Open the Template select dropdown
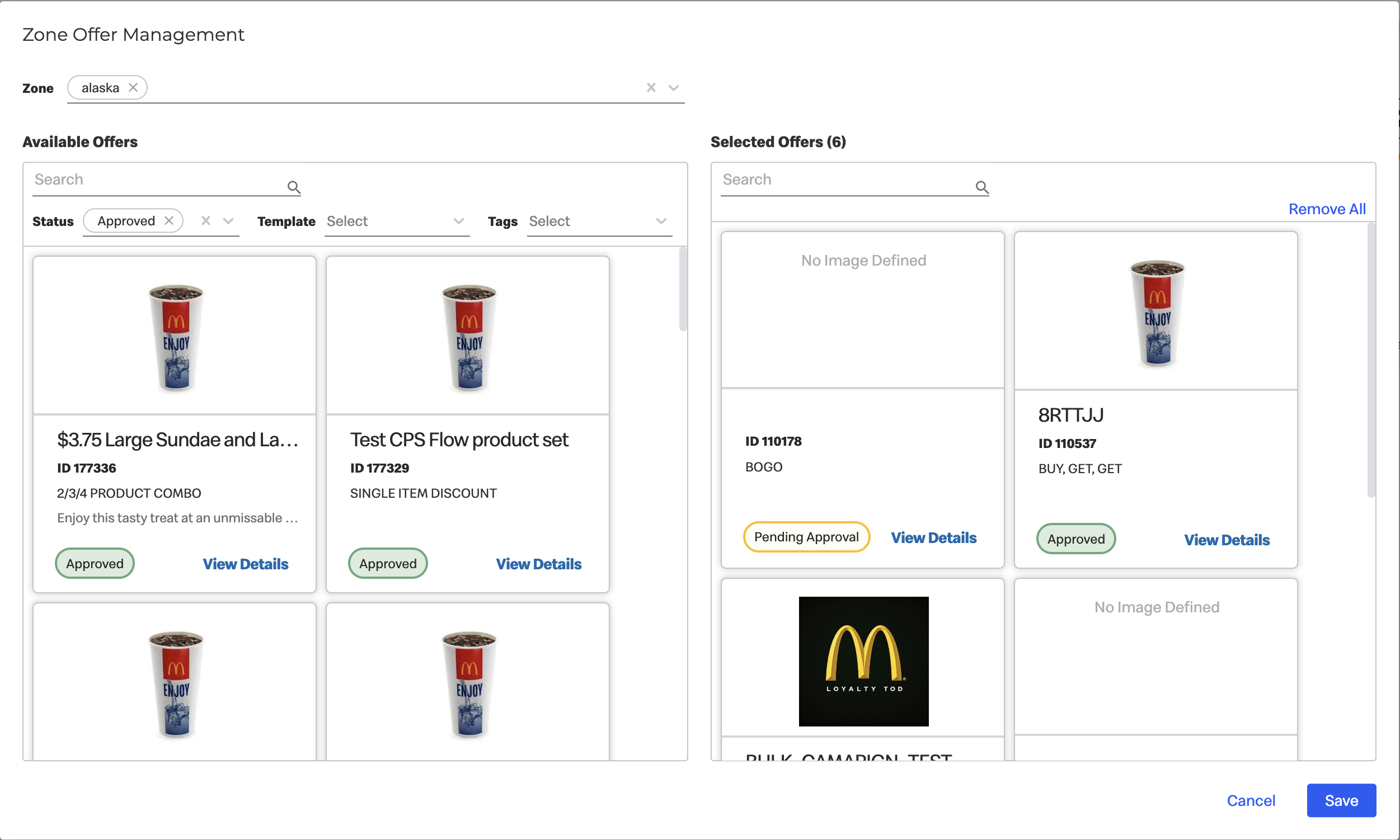1400x840 pixels. tap(396, 221)
